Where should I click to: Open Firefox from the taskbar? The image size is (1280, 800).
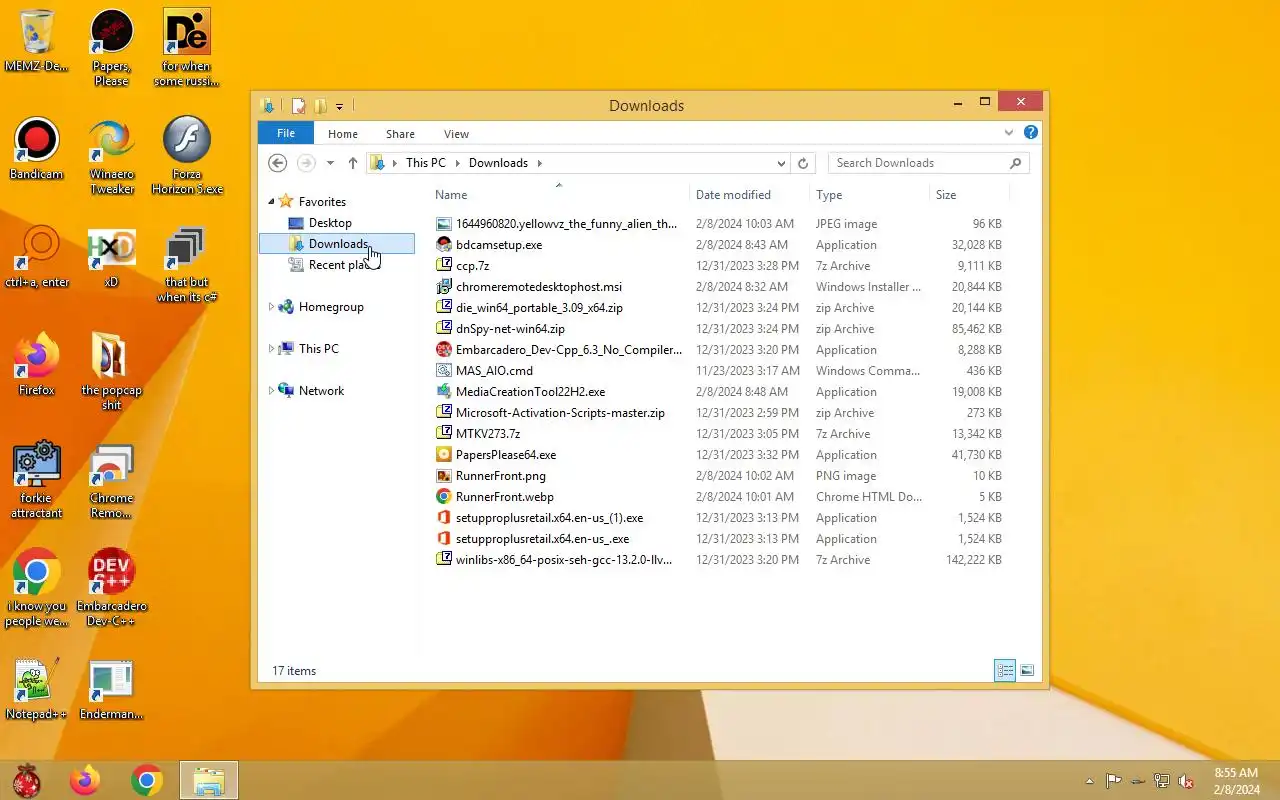coord(85,780)
